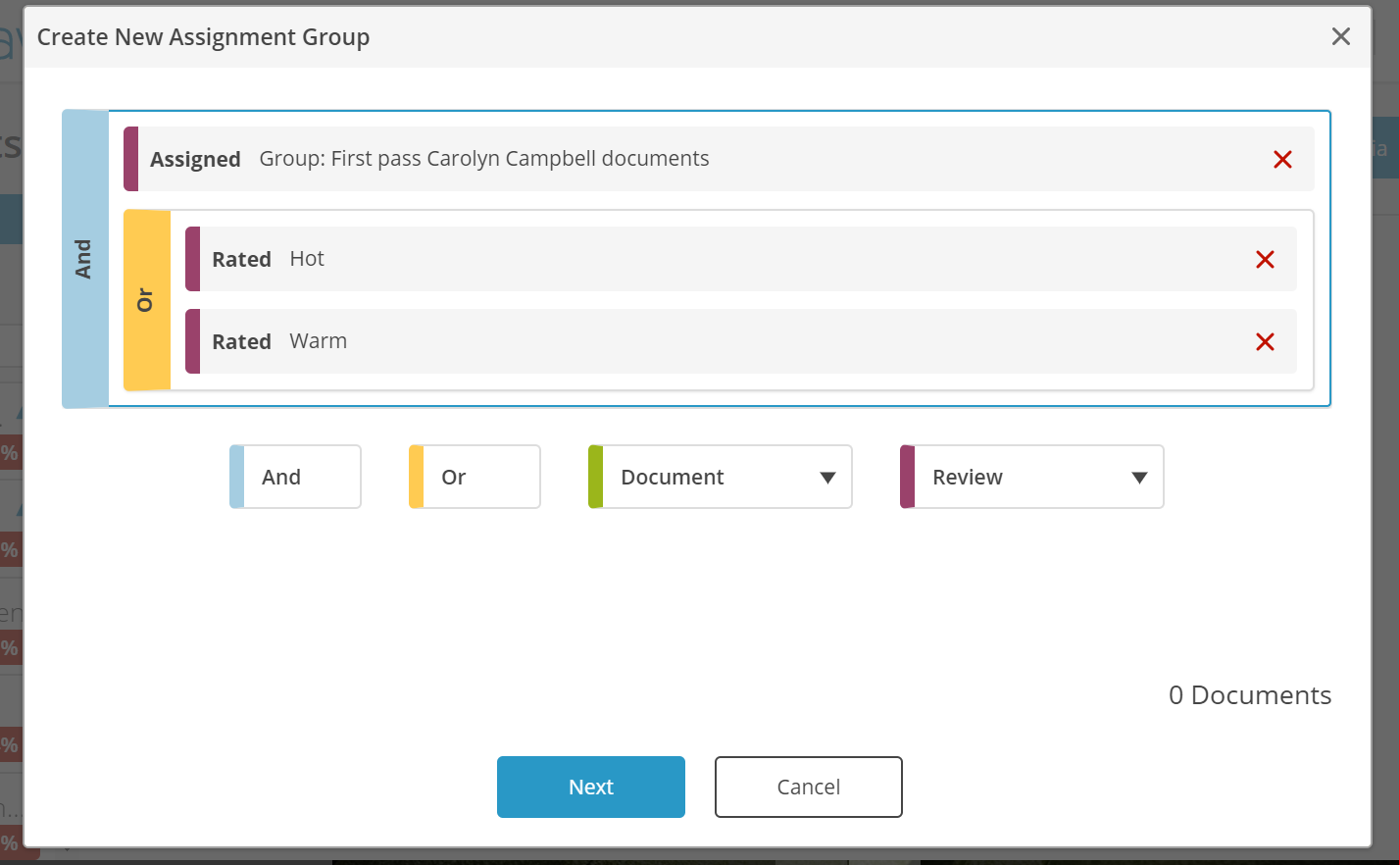Add an And group
This screenshot has height=865, width=1400.
(x=295, y=477)
